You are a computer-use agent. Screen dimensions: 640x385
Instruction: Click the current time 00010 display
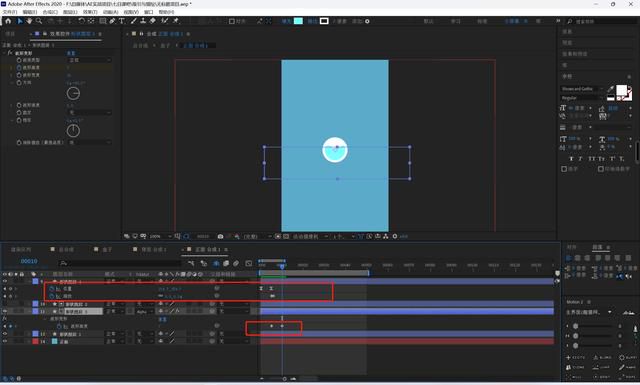click(29, 261)
